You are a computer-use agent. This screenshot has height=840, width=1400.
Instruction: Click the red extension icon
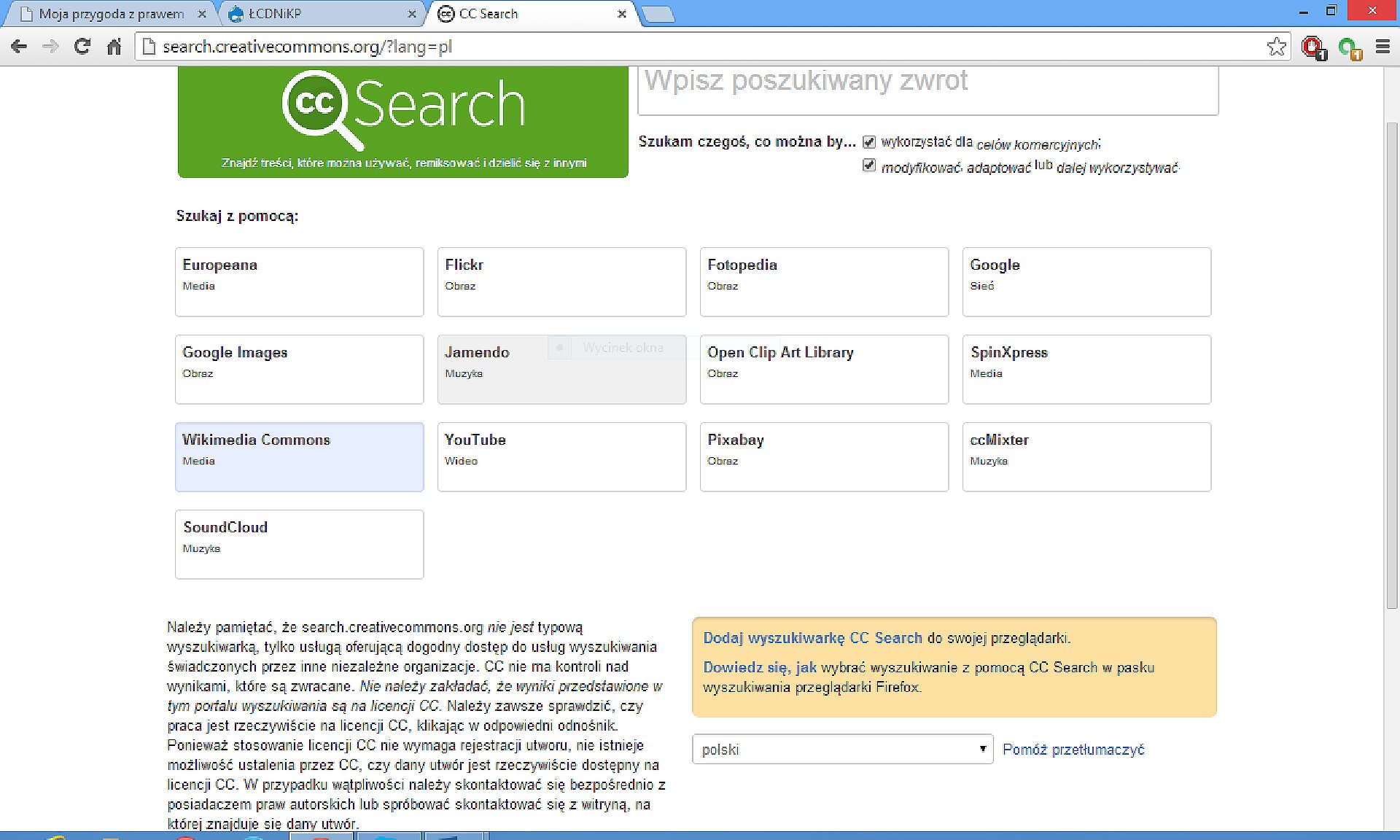click(x=1312, y=47)
